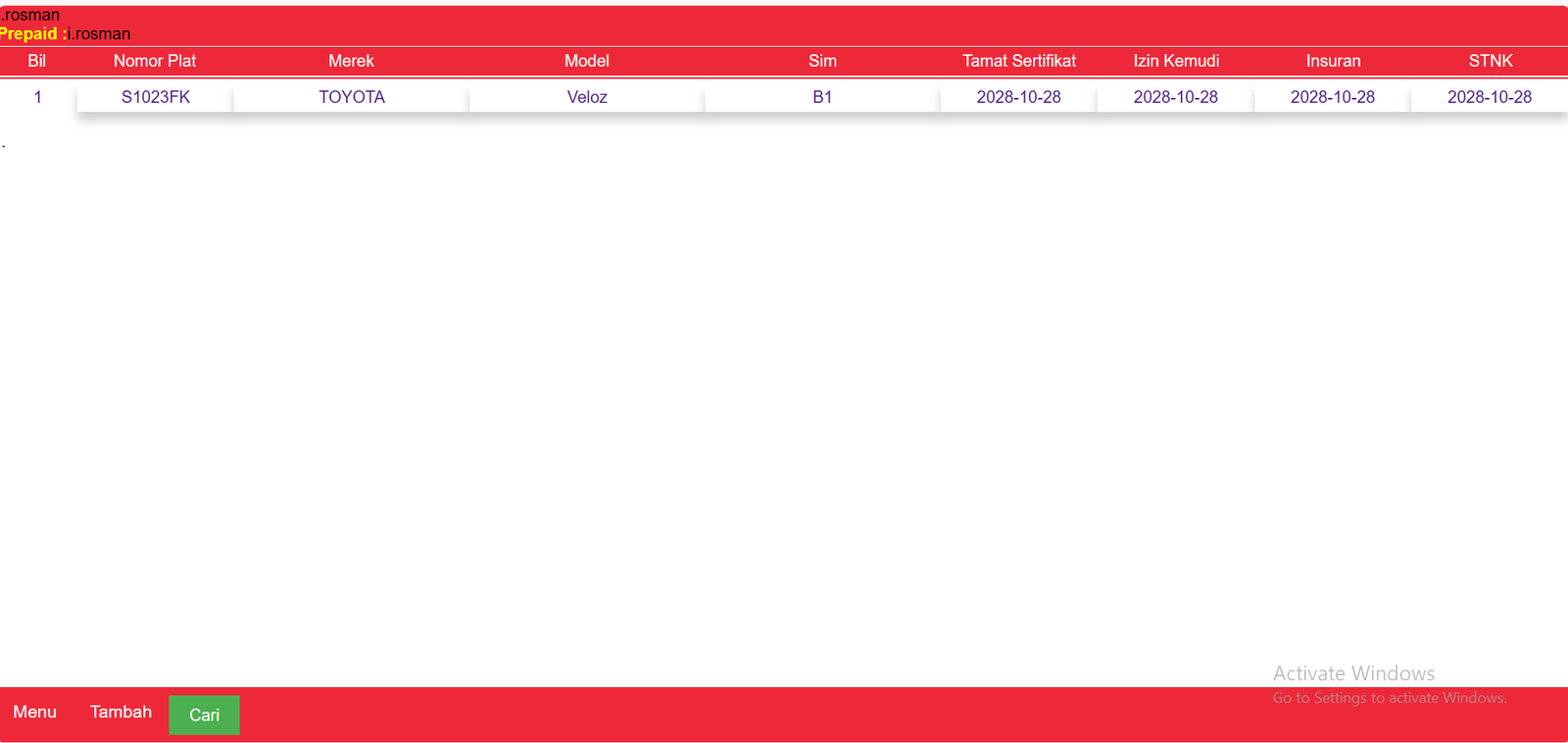Click the STNK column header

pyautogui.click(x=1491, y=61)
